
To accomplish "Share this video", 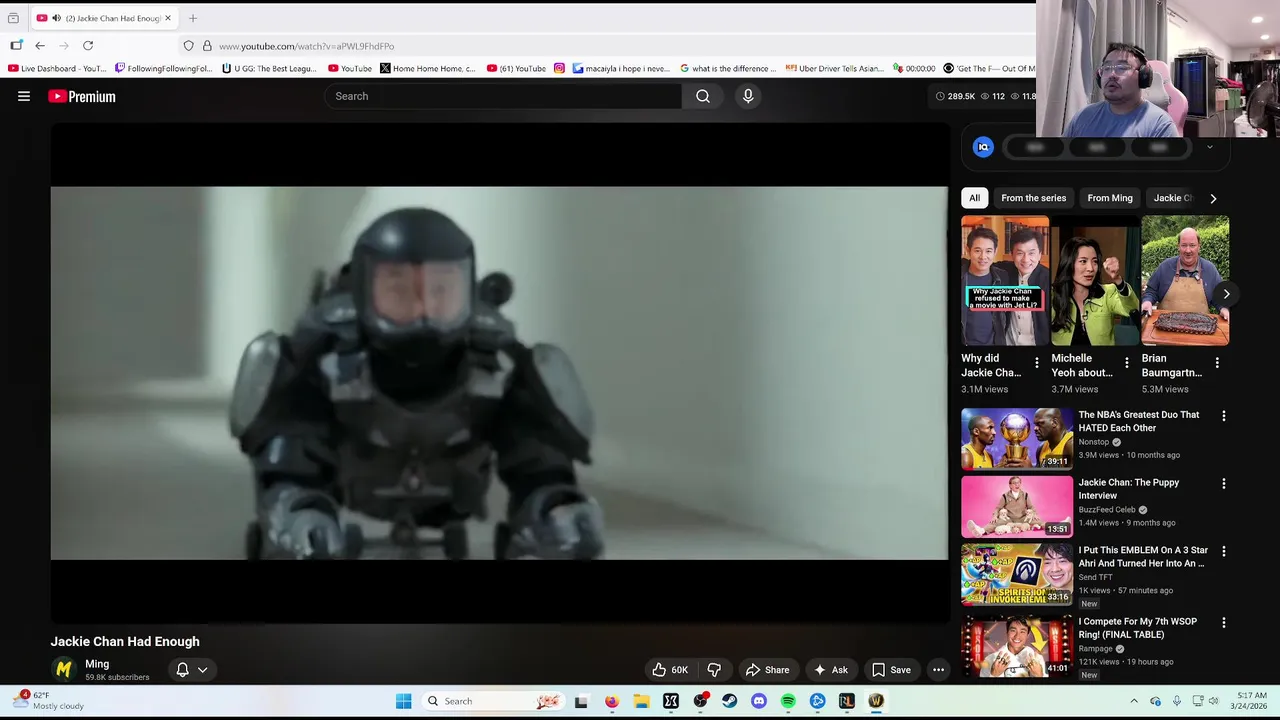I will pyautogui.click(x=768, y=670).
